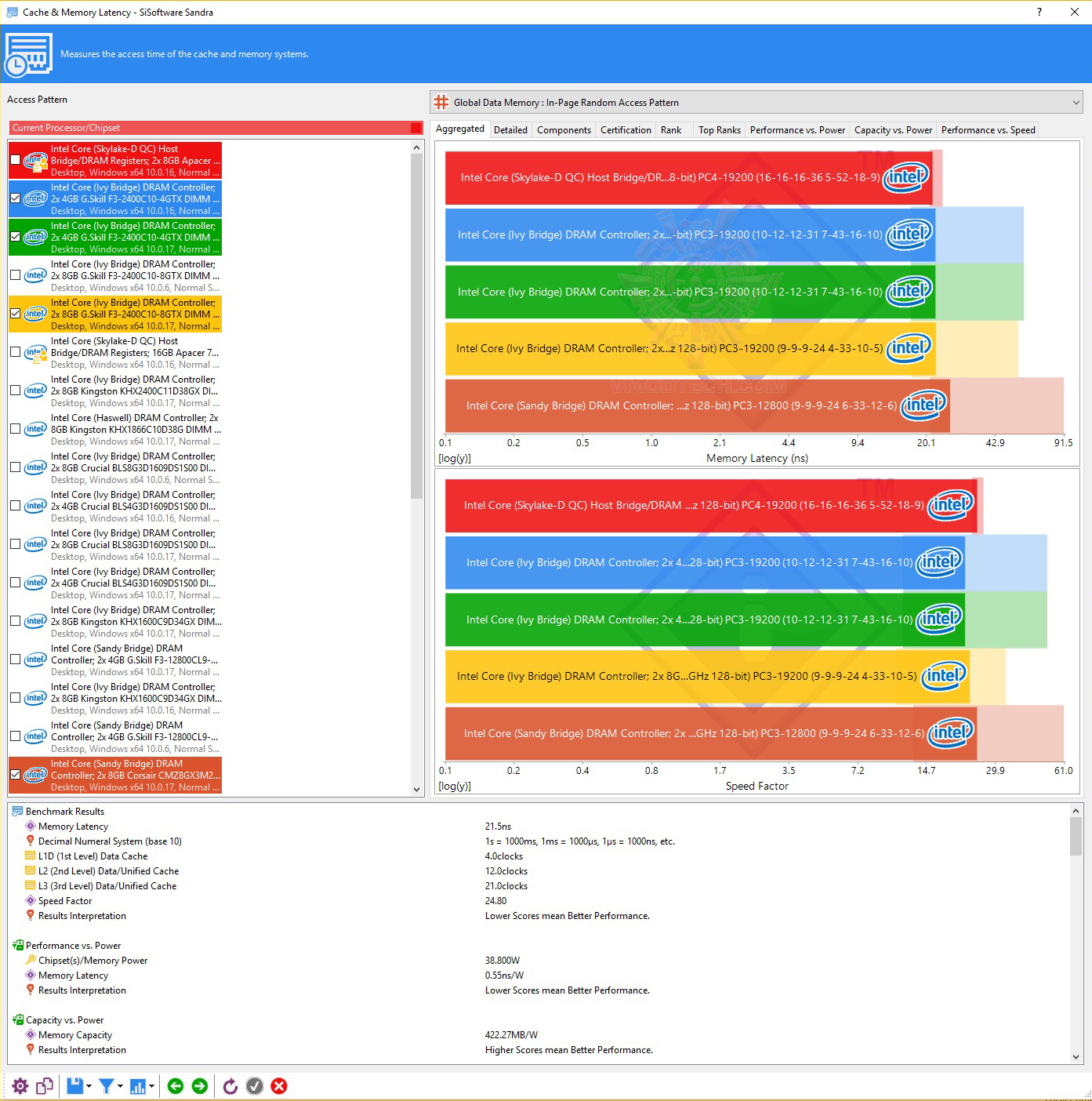Open the dropdown arrow beside the filter icon
This screenshot has width=1092, height=1101.
click(120, 1086)
